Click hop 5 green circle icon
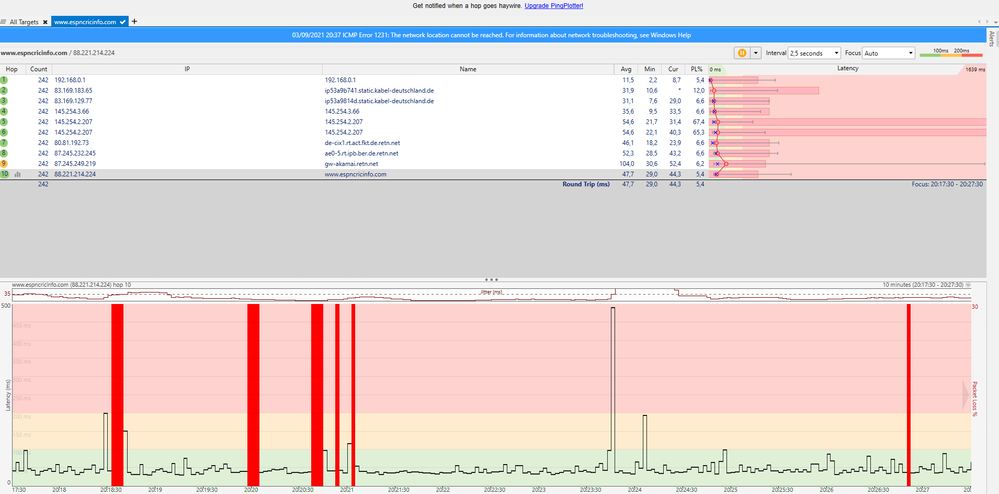Screen dimensions: 999x494 [5, 120]
